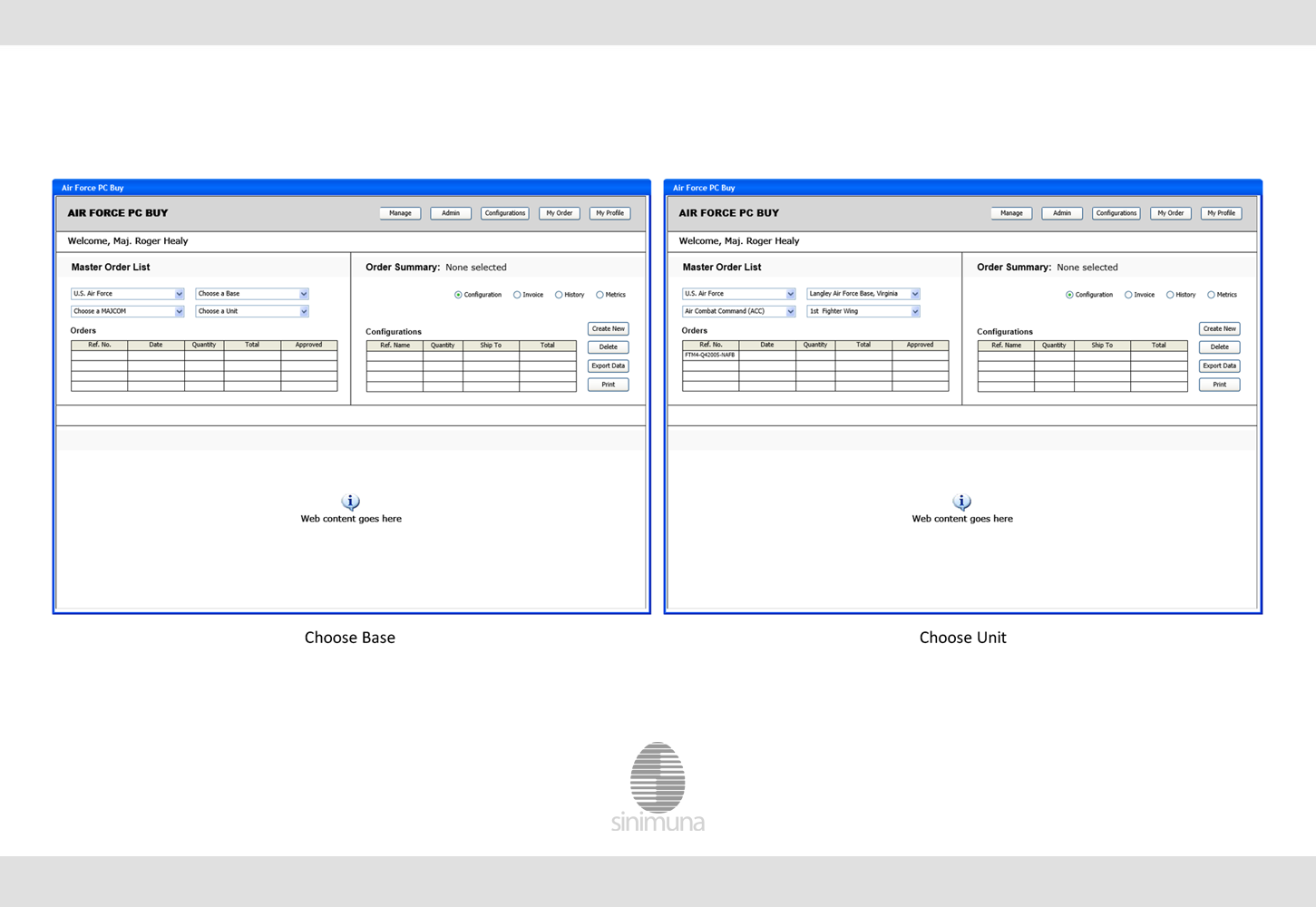
Task: Open Langley Air Force Base dropdown
Action: pos(863,294)
